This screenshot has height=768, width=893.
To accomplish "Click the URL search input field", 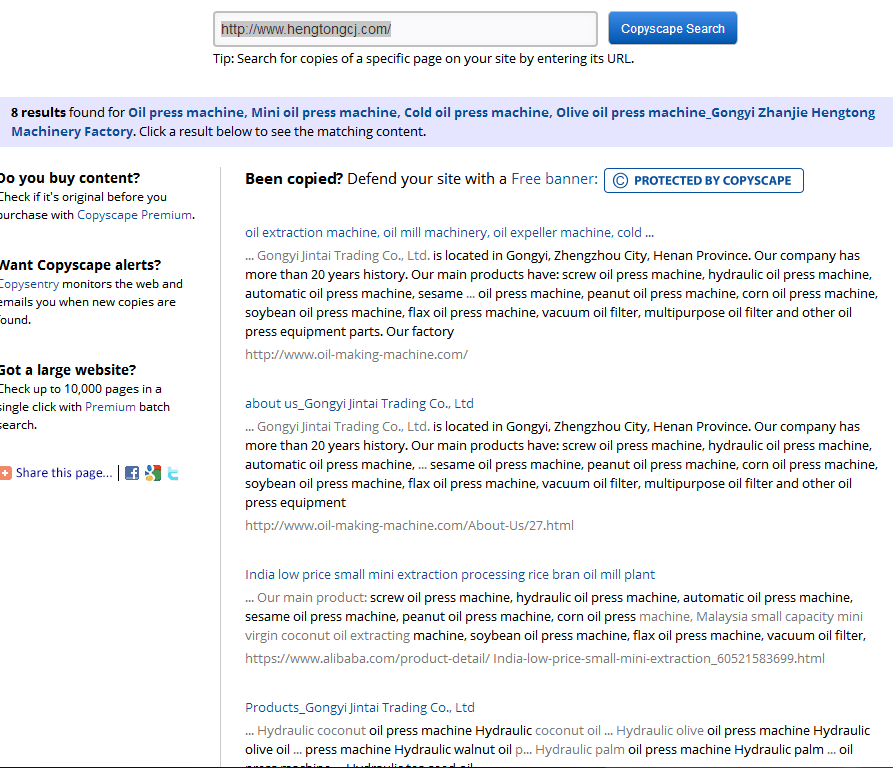I will [x=405, y=29].
